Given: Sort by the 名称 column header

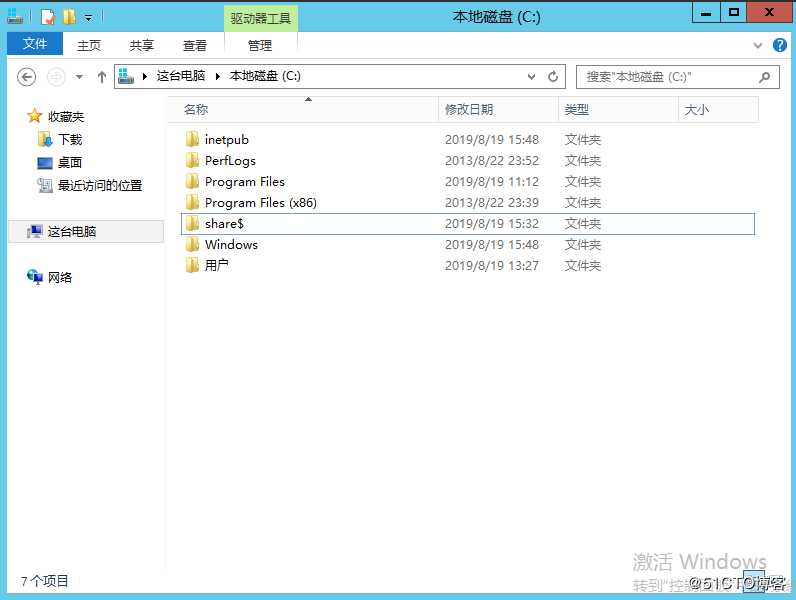Looking at the screenshot, I should coord(303,110).
